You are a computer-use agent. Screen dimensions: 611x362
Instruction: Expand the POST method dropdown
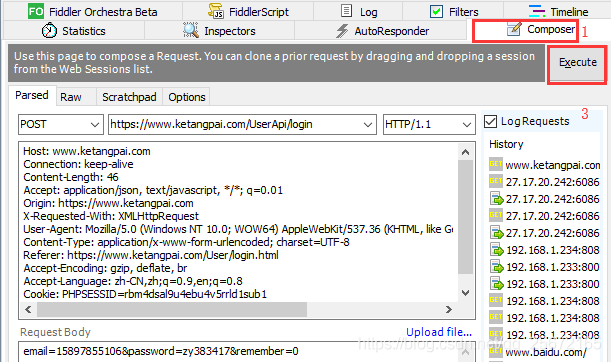(94, 125)
